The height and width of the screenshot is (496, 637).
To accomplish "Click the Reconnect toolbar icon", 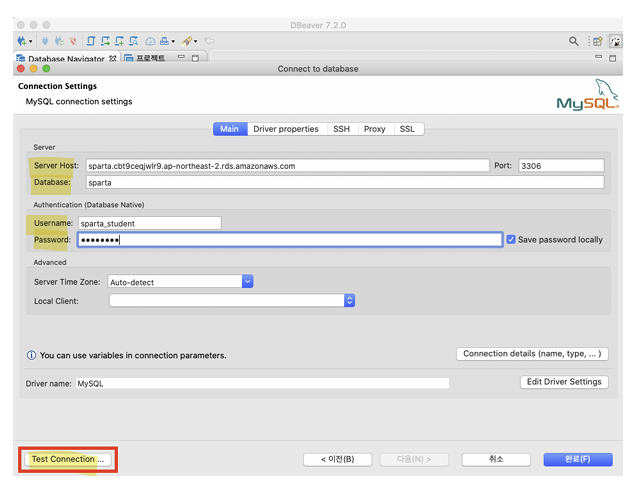I will 59,41.
